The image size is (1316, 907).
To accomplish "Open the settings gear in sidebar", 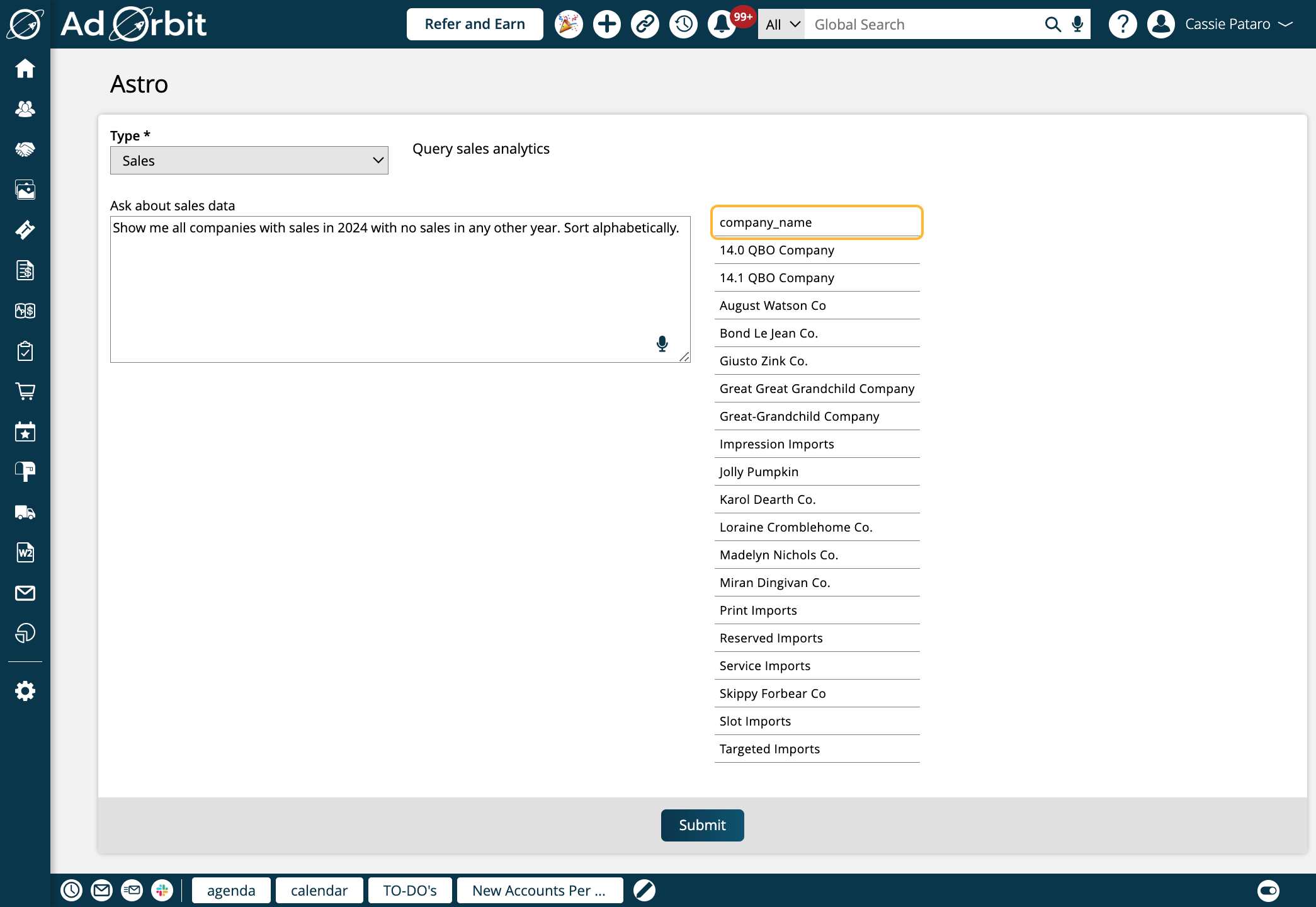I will [x=25, y=691].
